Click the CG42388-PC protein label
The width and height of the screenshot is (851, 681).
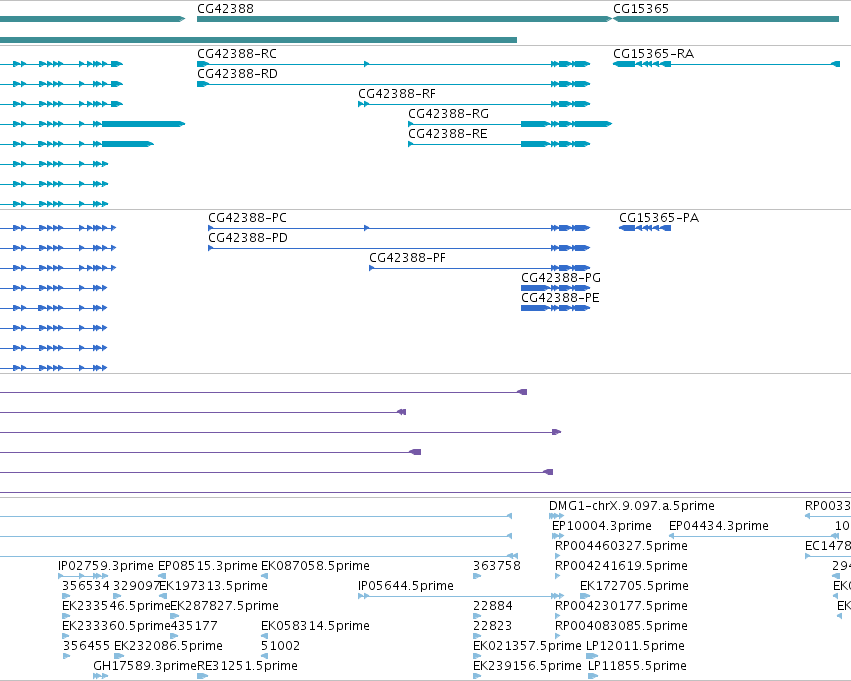247,218
